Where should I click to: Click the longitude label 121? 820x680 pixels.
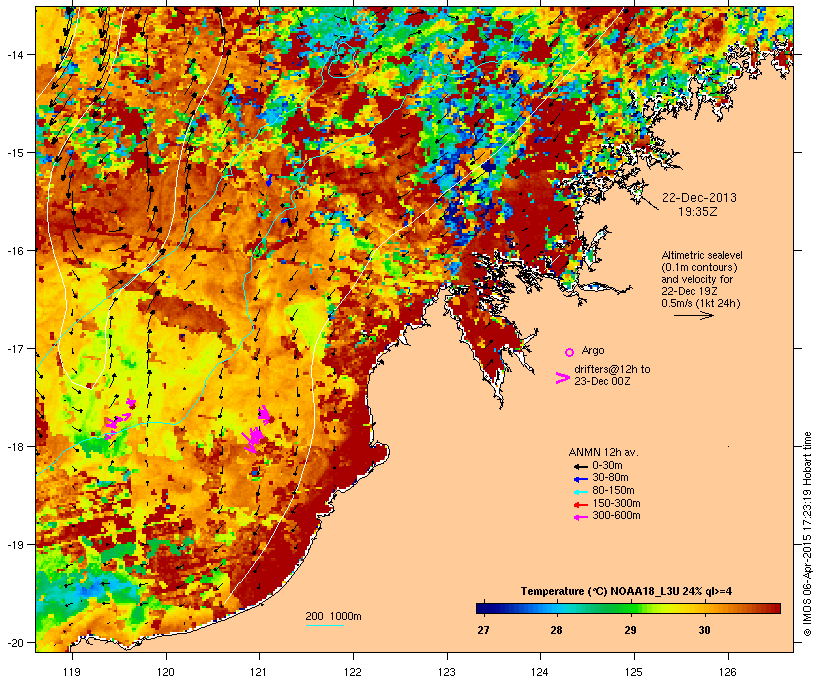pos(259,672)
